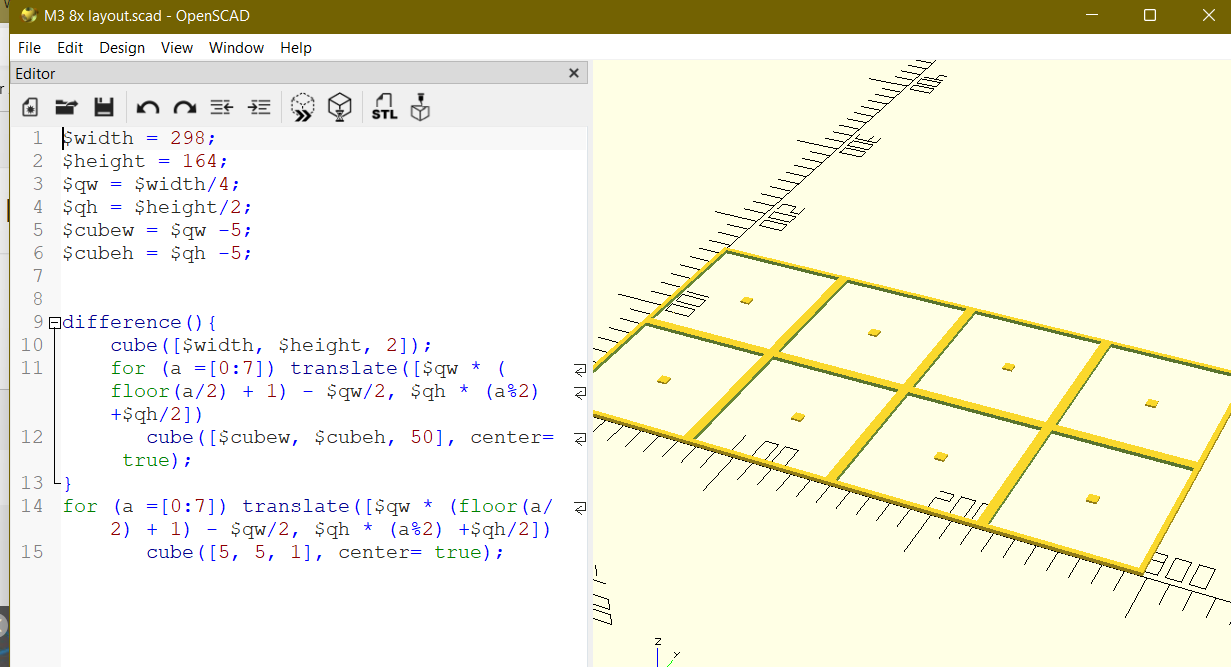Image resolution: width=1231 pixels, height=667 pixels.
Task: Undo the last edit
Action: (x=148, y=107)
